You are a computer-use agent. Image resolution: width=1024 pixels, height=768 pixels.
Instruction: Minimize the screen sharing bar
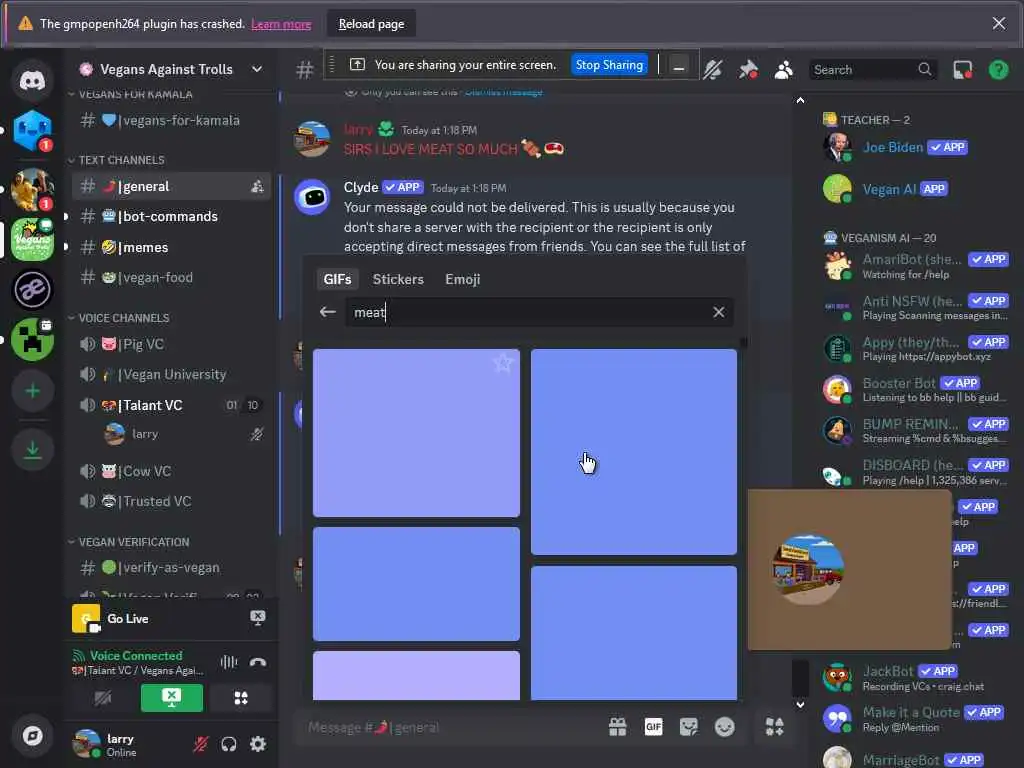(x=679, y=67)
